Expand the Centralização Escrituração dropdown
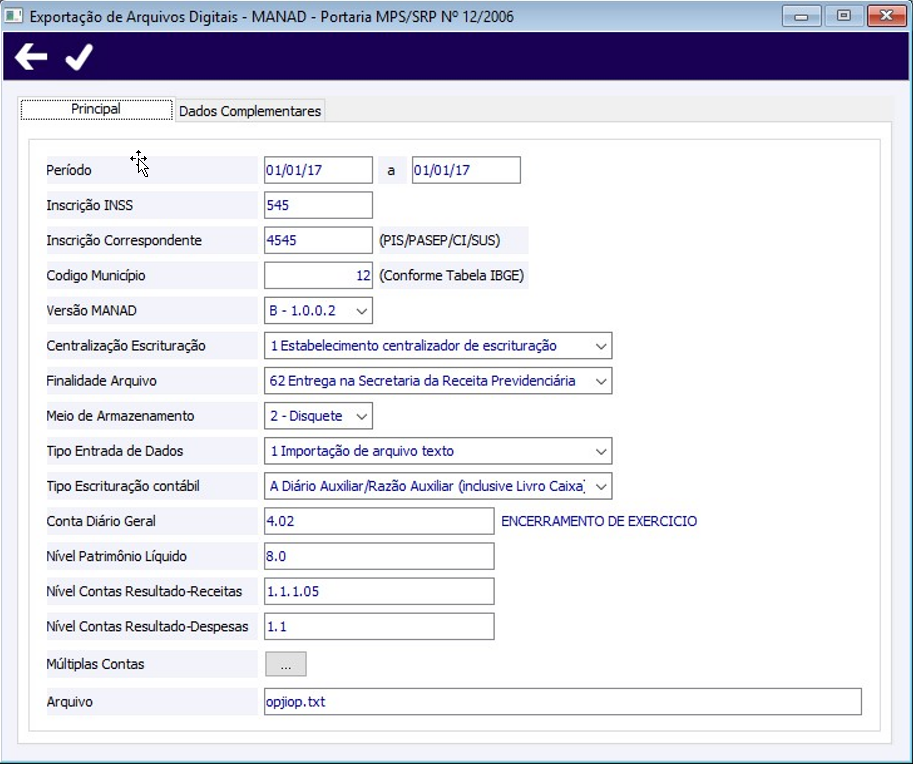Viewport: 913px width, 764px height. pyautogui.click(x=438, y=345)
